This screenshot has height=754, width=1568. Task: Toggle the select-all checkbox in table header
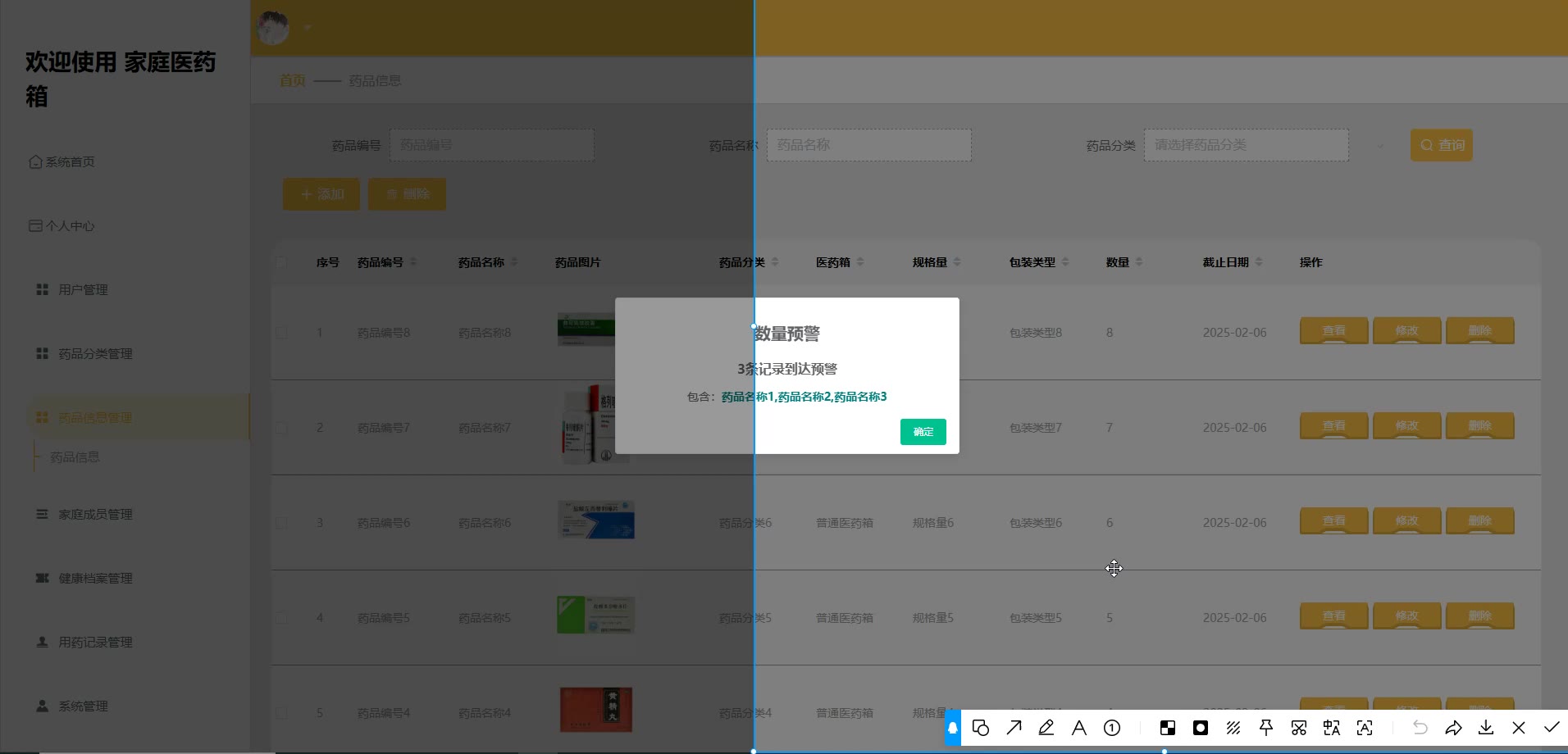click(281, 262)
